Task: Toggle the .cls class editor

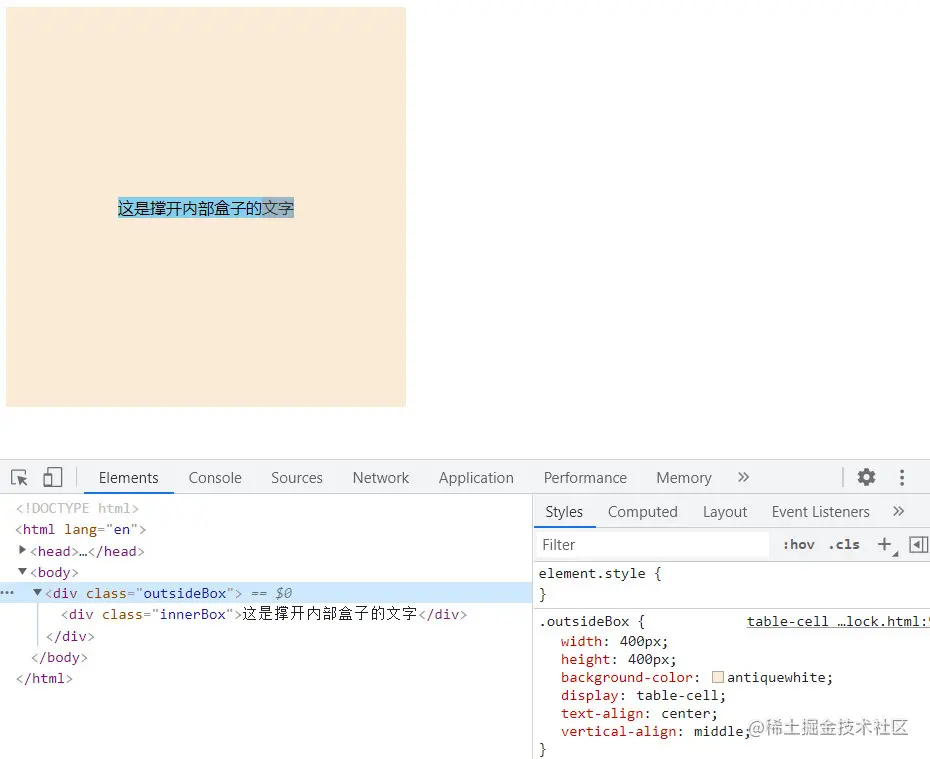Action: 844,545
